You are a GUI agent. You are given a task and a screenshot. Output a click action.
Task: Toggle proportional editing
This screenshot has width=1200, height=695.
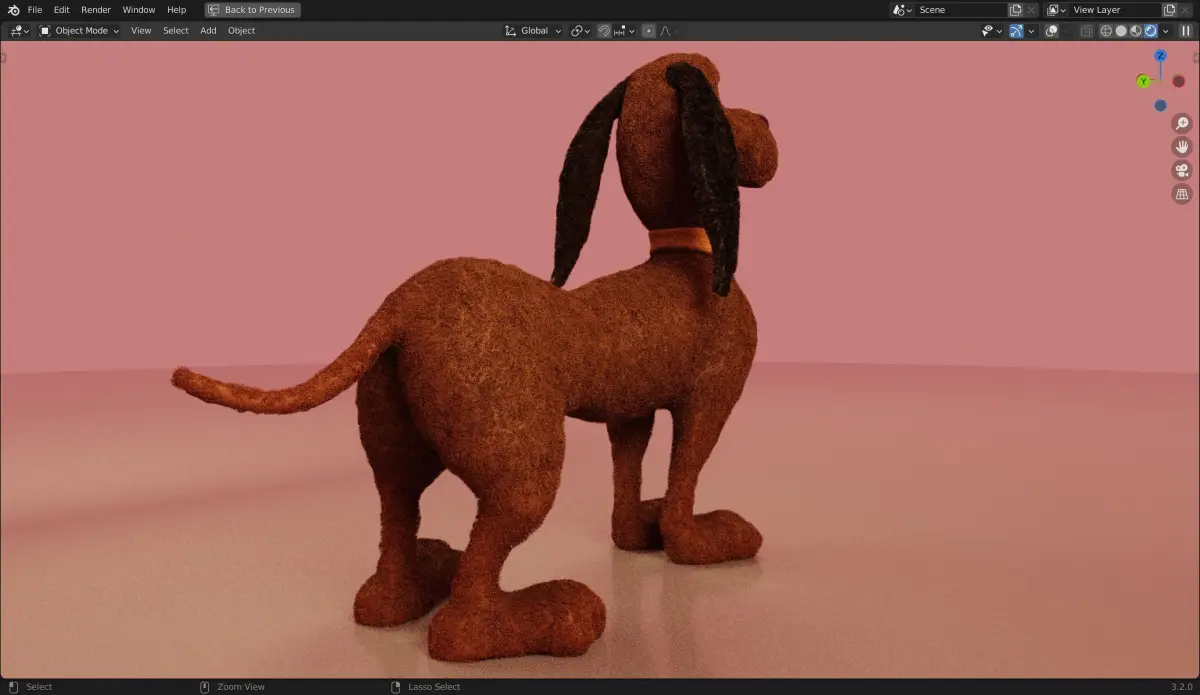648,31
